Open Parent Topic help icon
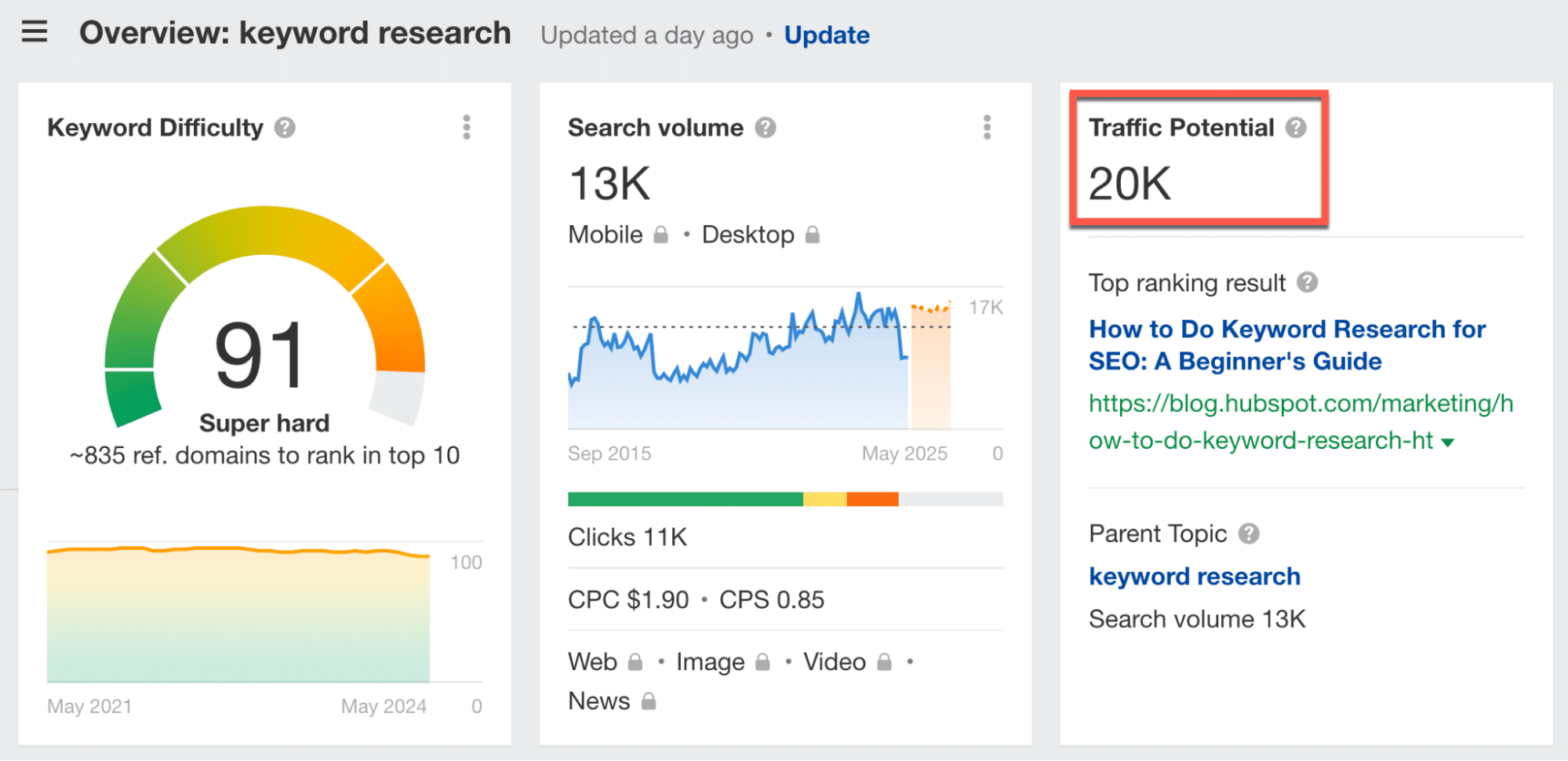Screen dimensions: 1568x761 1249,533
